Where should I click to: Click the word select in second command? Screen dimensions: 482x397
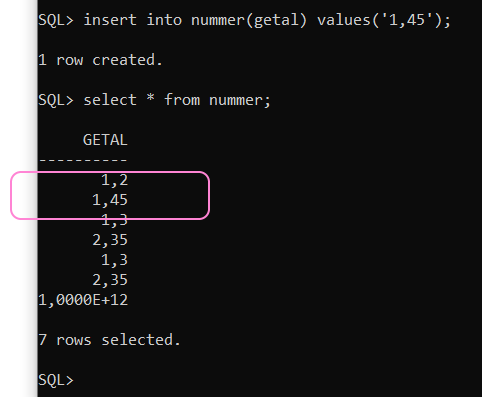(x=110, y=100)
